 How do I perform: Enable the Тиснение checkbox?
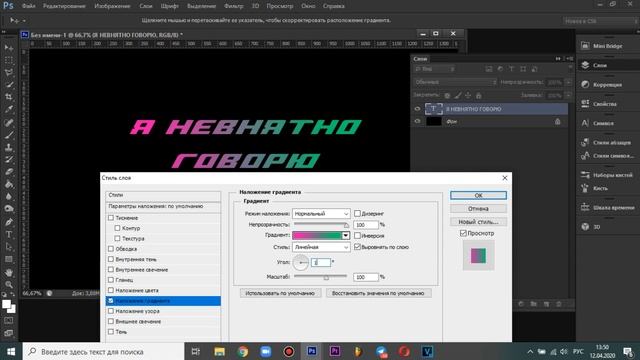[111, 218]
